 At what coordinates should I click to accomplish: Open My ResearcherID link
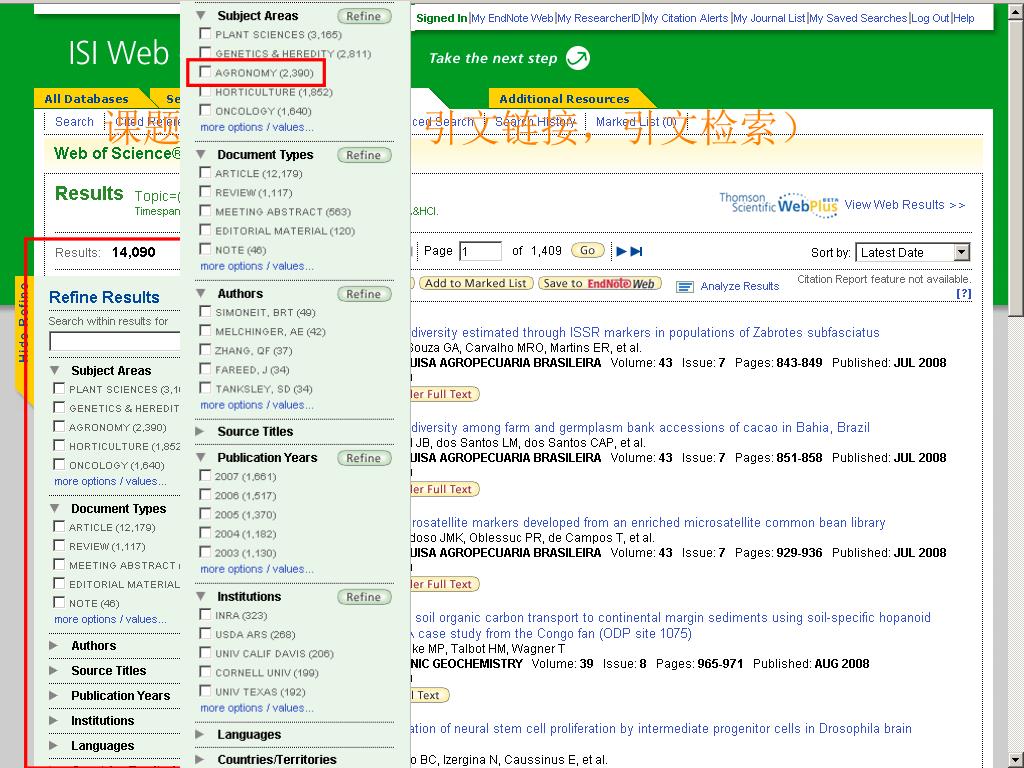pyautogui.click(x=599, y=18)
